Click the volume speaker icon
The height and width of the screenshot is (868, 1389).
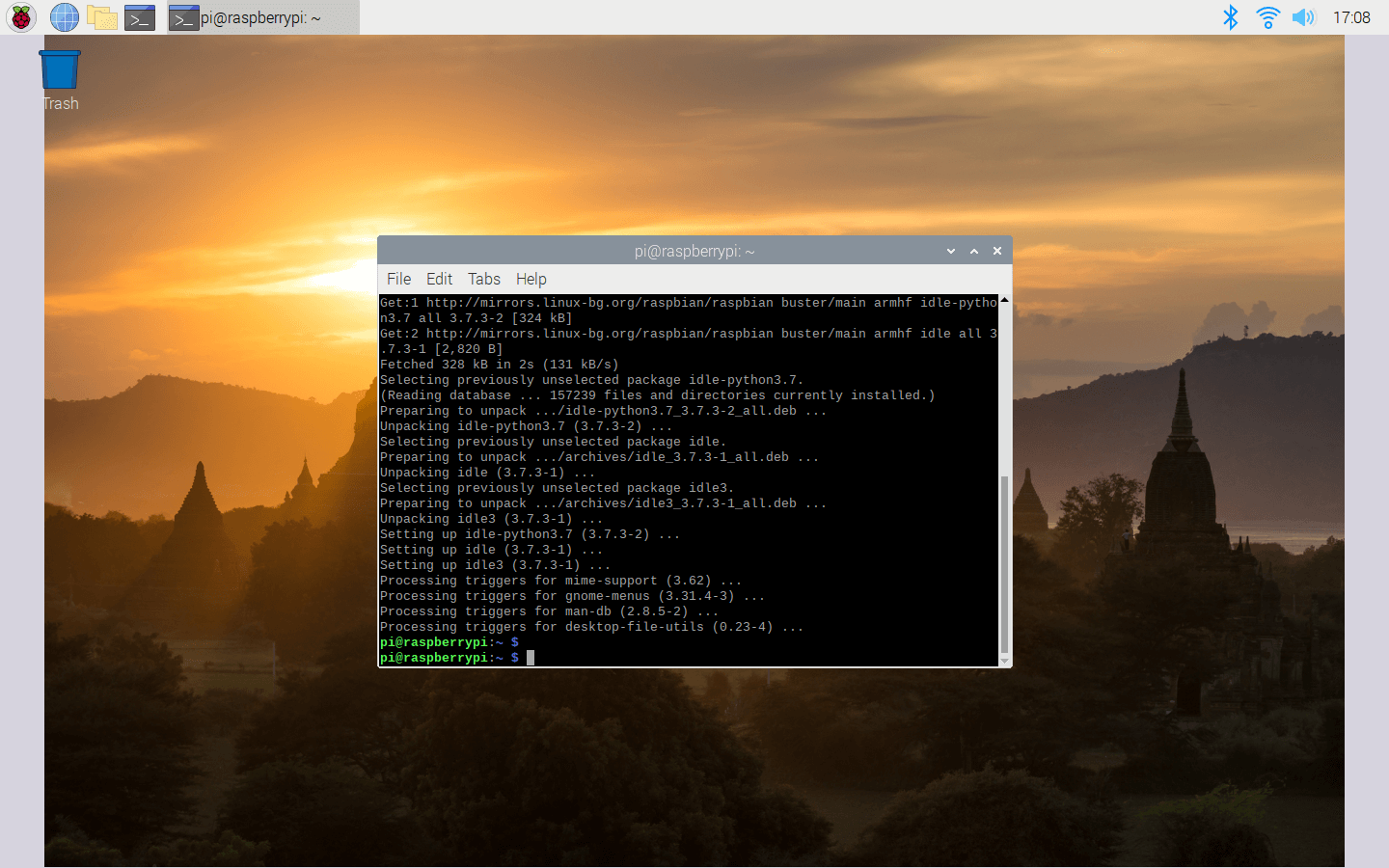pyautogui.click(x=1303, y=17)
